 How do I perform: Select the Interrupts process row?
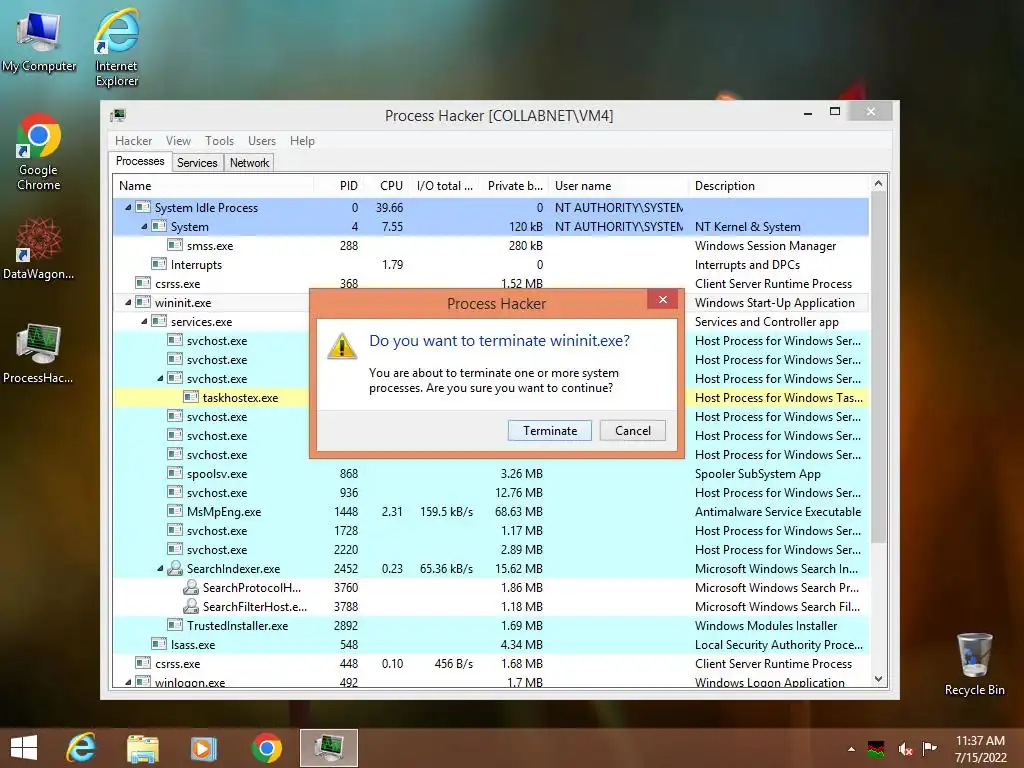coord(491,264)
